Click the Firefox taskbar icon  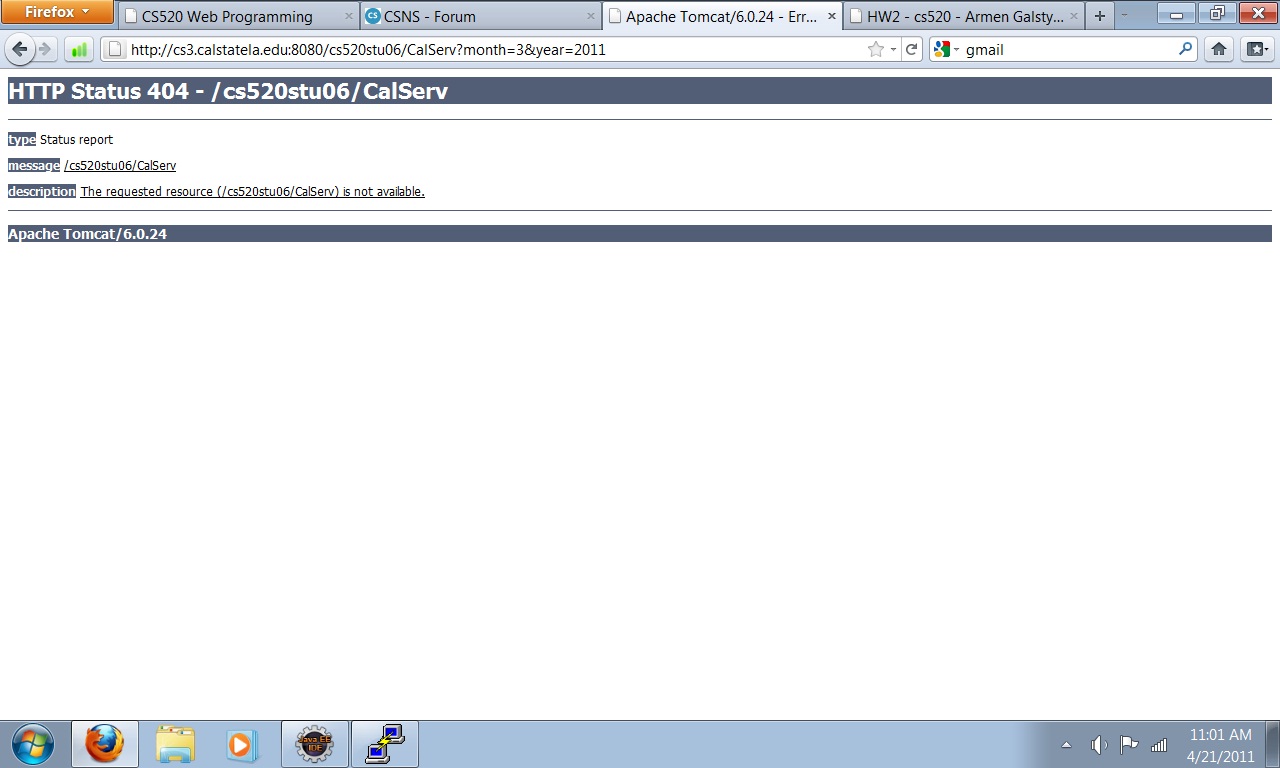coord(104,744)
